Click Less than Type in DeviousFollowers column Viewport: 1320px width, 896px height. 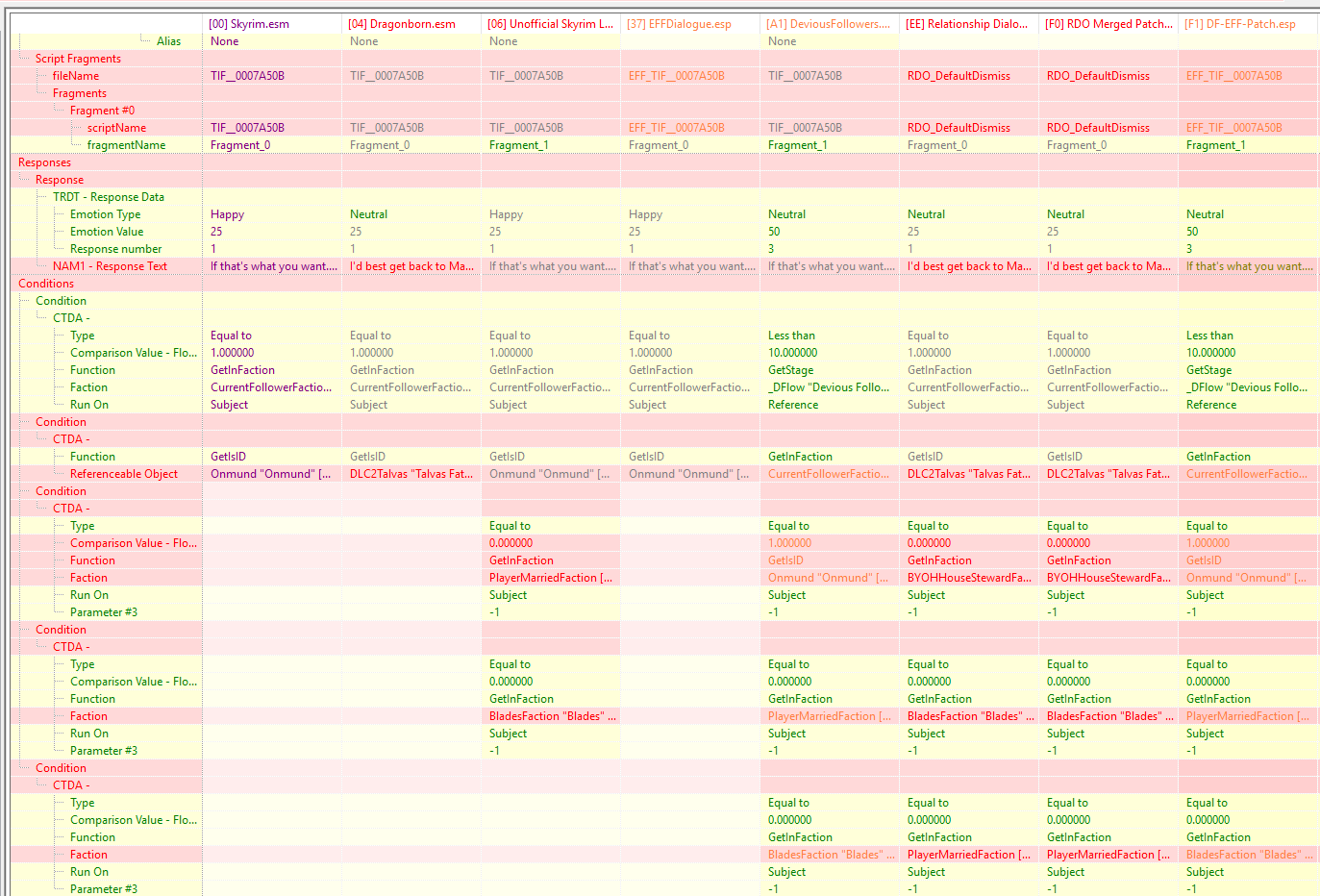point(791,336)
